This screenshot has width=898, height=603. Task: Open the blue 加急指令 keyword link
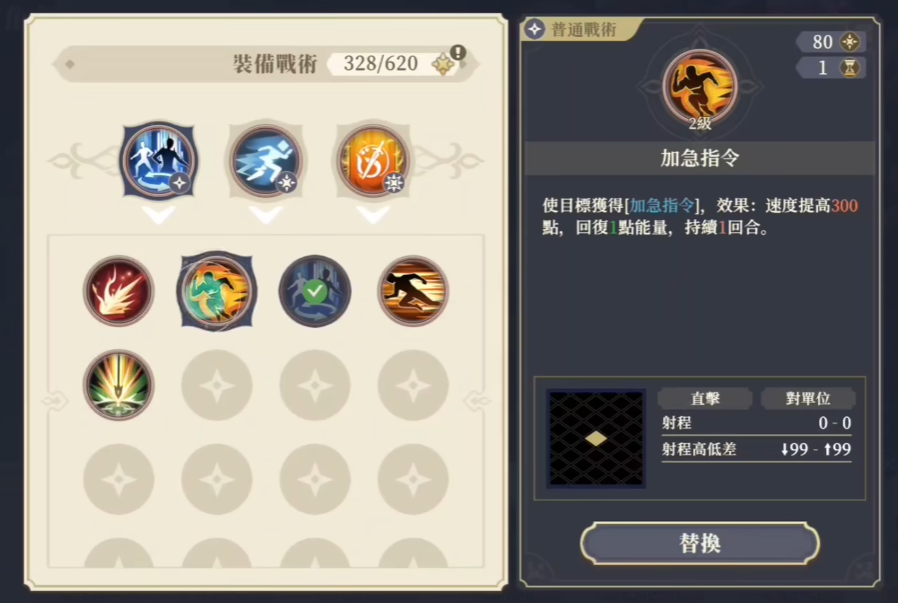coord(661,206)
